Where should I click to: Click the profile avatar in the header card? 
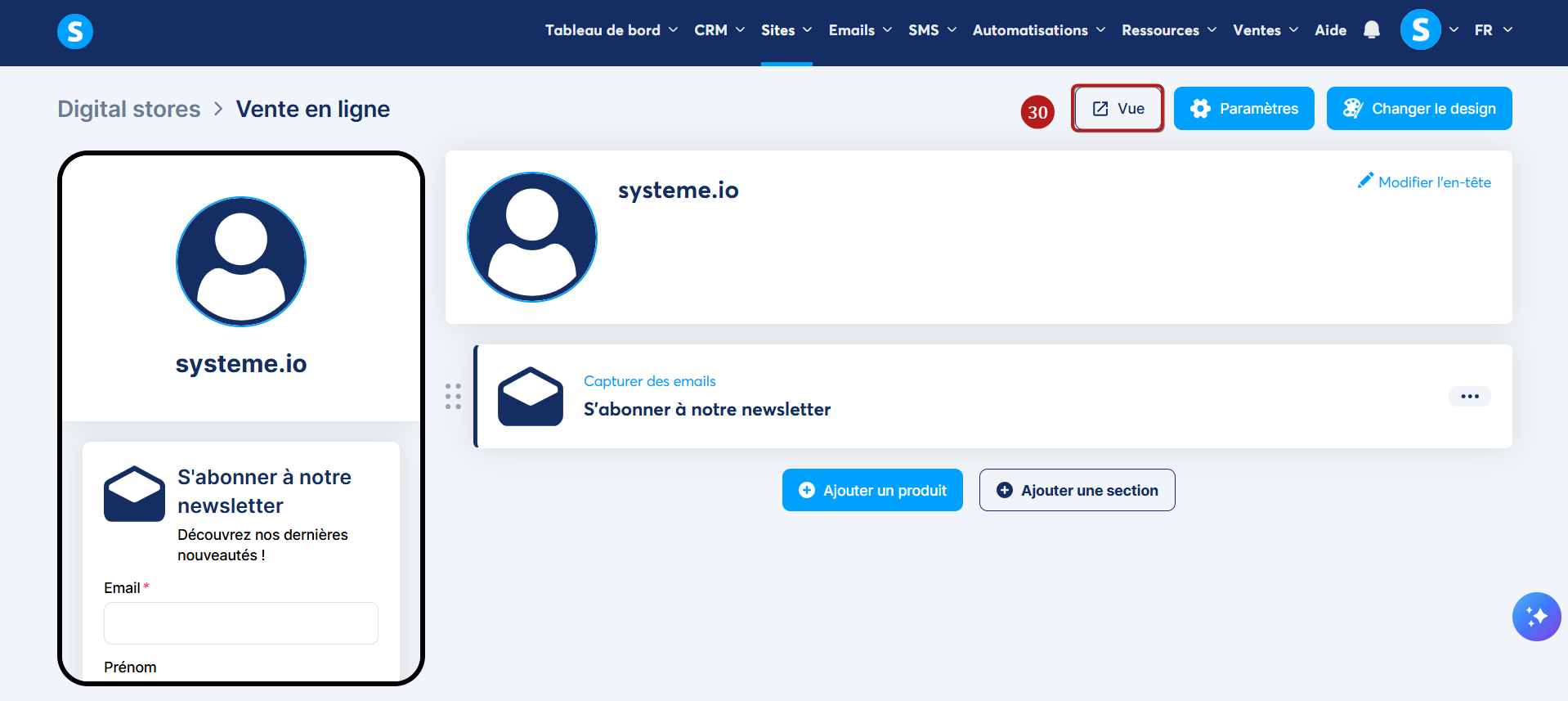tap(532, 237)
